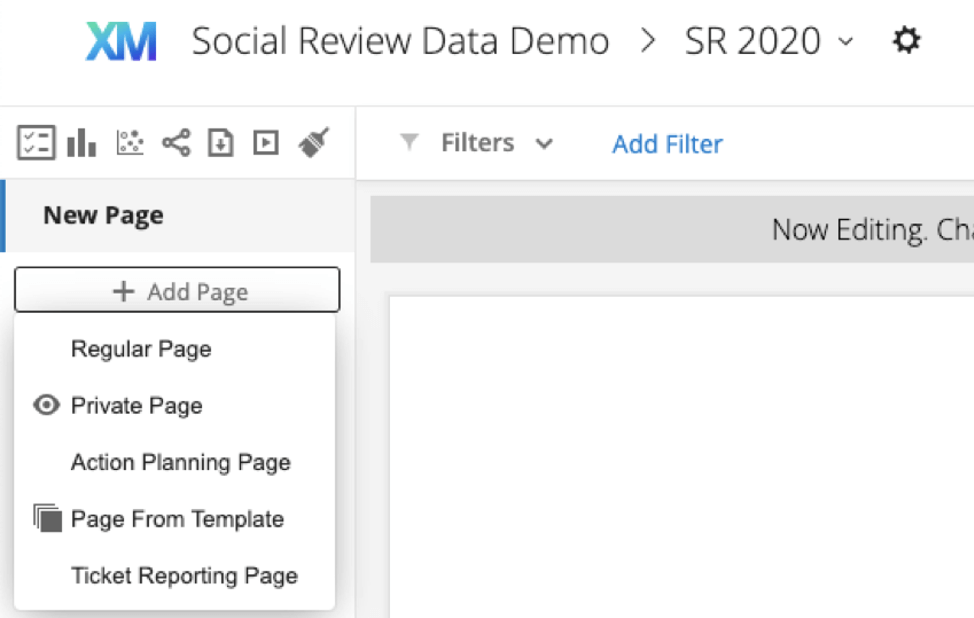Choose Ticket Reporting Page option
This screenshot has width=974, height=618.
184,575
